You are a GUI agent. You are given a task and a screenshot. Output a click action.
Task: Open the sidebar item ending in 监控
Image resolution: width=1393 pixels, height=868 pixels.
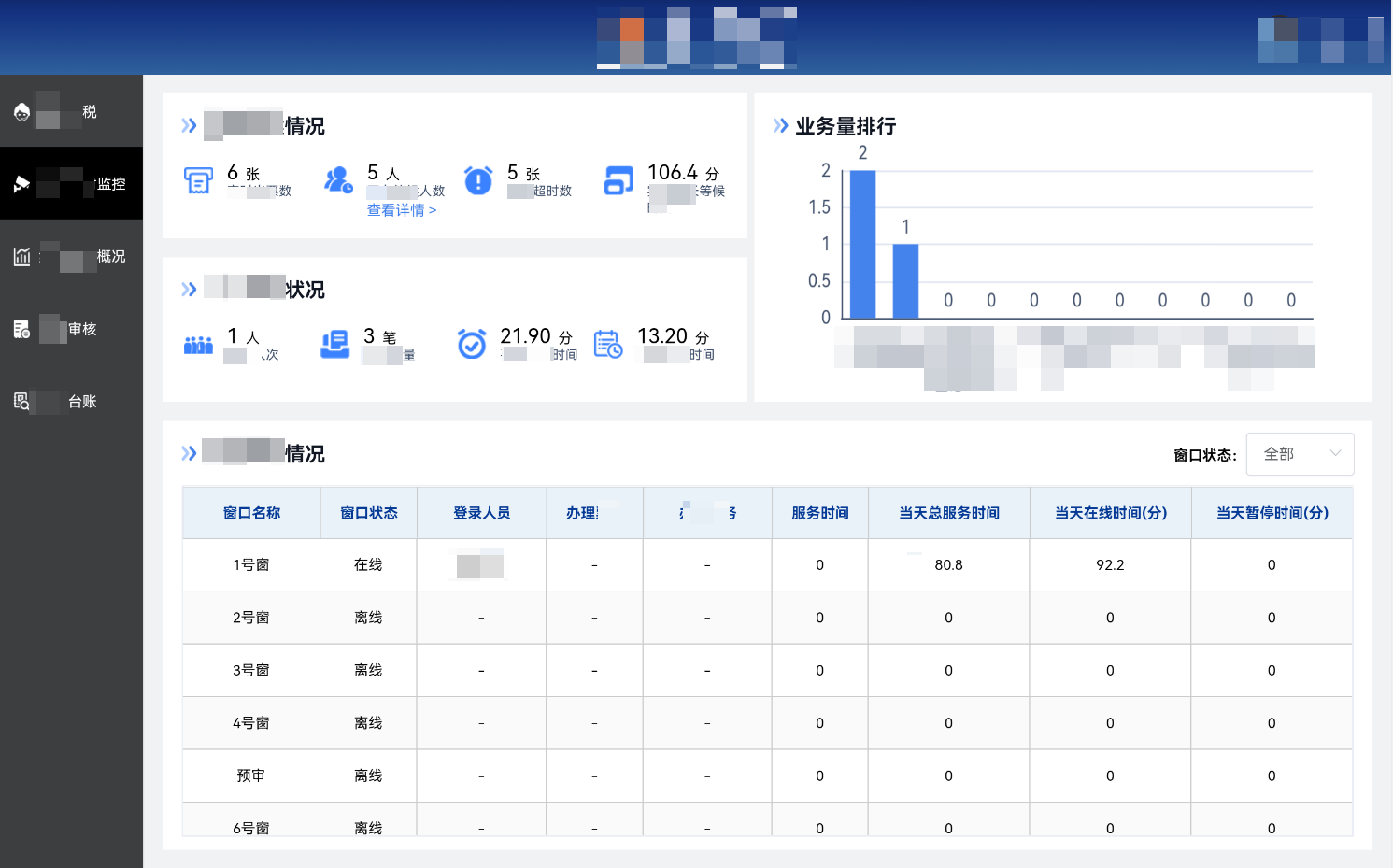click(71, 183)
